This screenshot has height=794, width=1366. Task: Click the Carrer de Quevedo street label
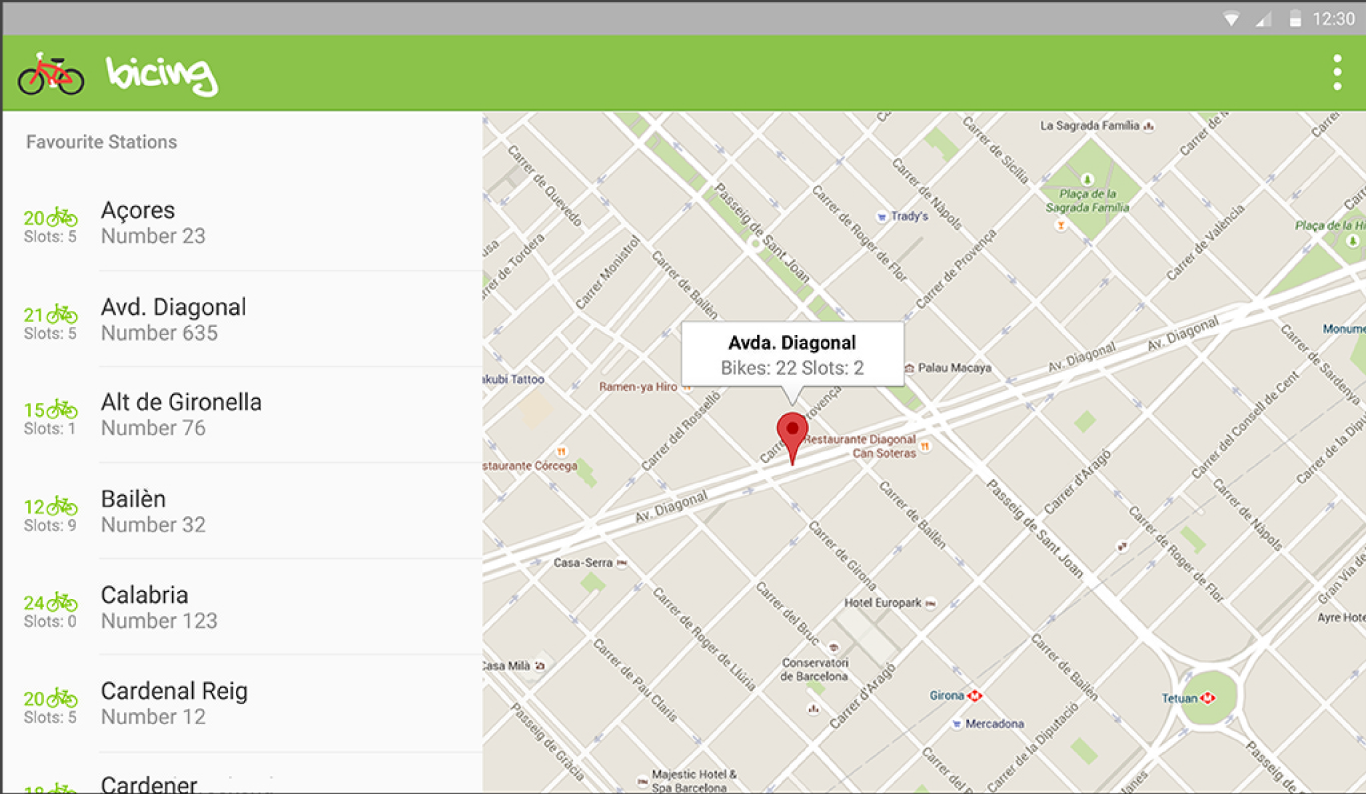click(x=546, y=187)
